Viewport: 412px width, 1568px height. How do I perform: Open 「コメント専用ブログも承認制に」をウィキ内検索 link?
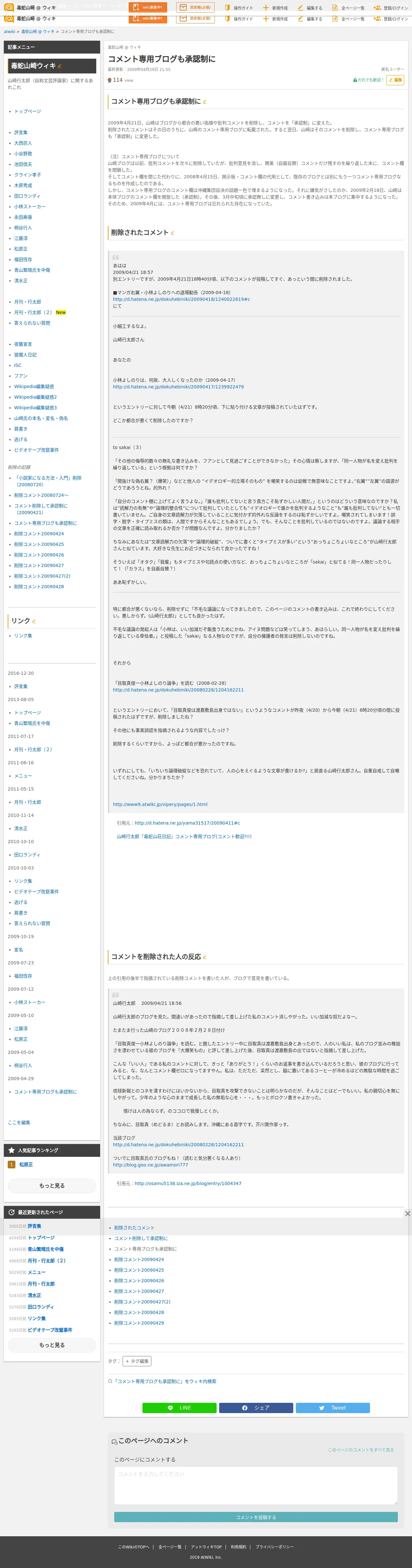[x=165, y=1382]
